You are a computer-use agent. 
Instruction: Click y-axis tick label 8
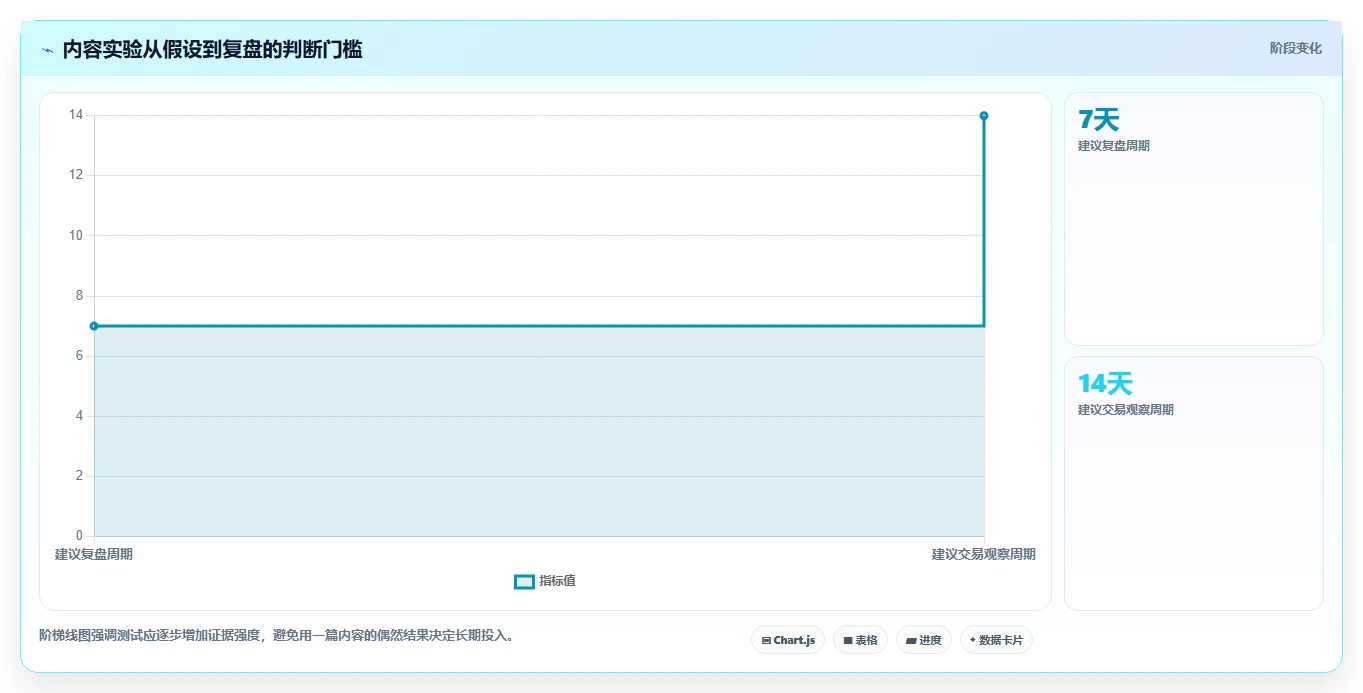click(x=79, y=296)
